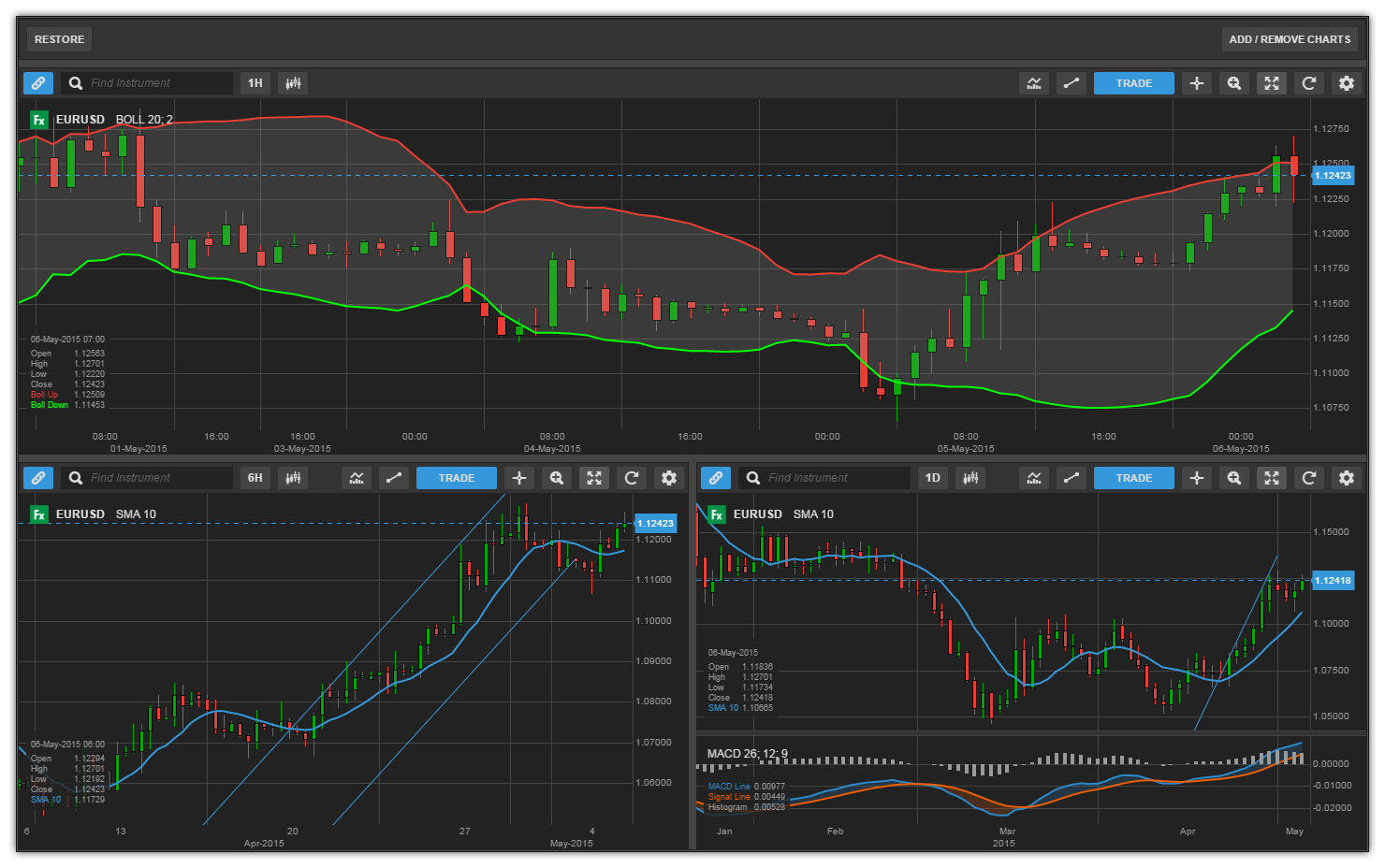Screen dimensions: 1385x868
Task: Click TRADE button on 6H chart
Action: coord(457,478)
